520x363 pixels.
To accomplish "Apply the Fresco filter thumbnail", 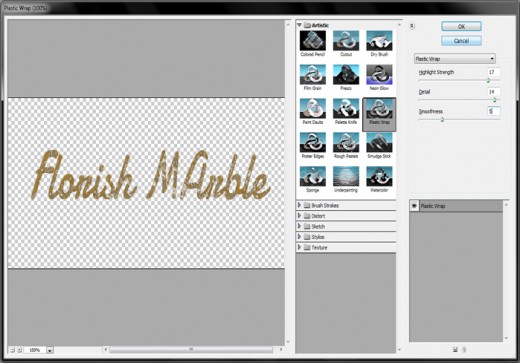I will tap(346, 75).
